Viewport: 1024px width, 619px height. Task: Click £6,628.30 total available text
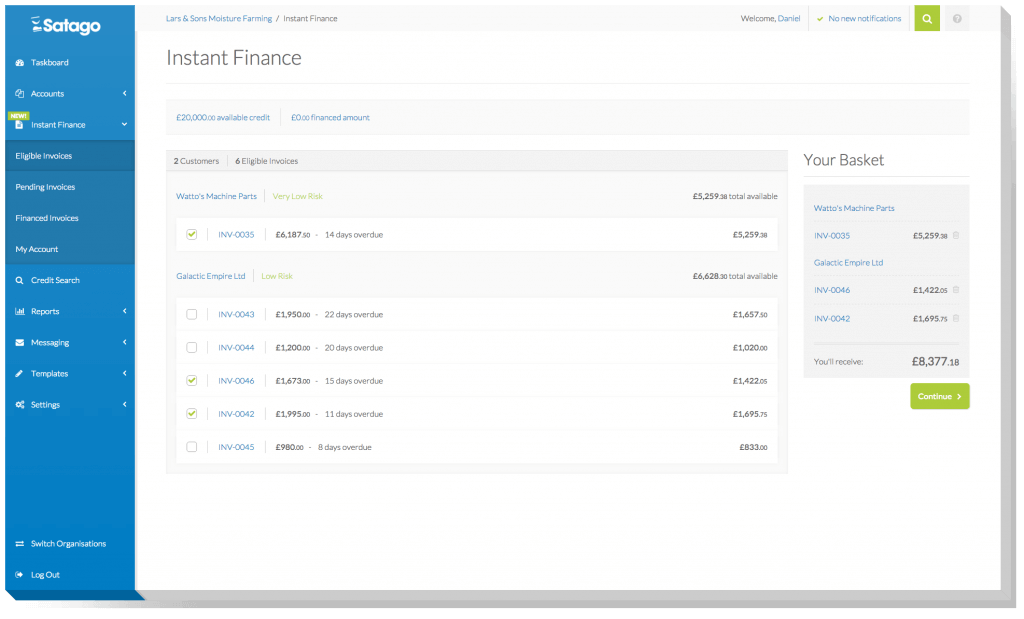[x=735, y=276]
